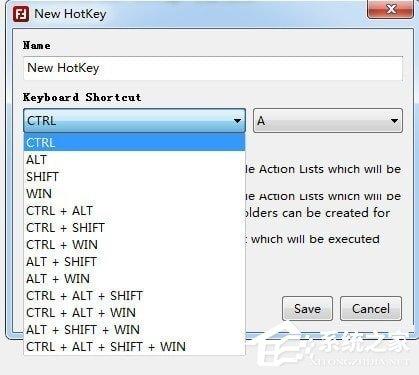Choose CTRL + ALT + SHIFT + WIN

tap(134, 347)
